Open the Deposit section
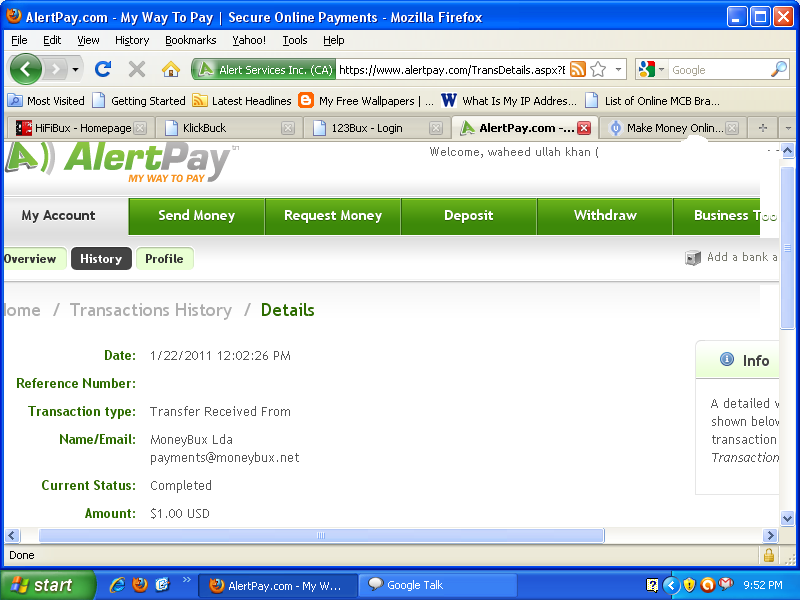 468,216
